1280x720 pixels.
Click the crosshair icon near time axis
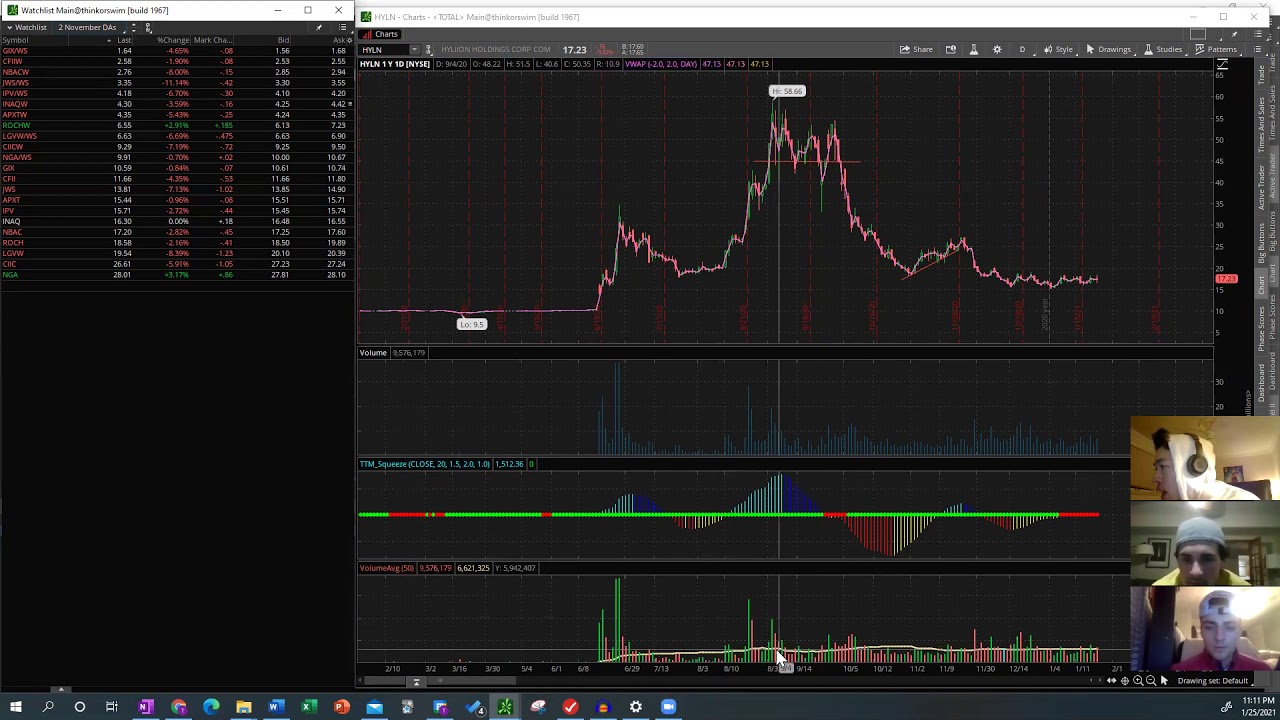click(1125, 681)
